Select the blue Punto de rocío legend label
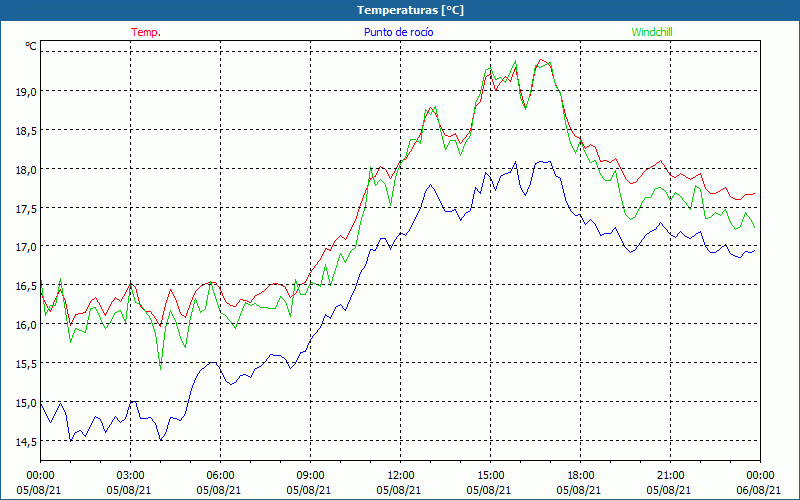 click(398, 32)
